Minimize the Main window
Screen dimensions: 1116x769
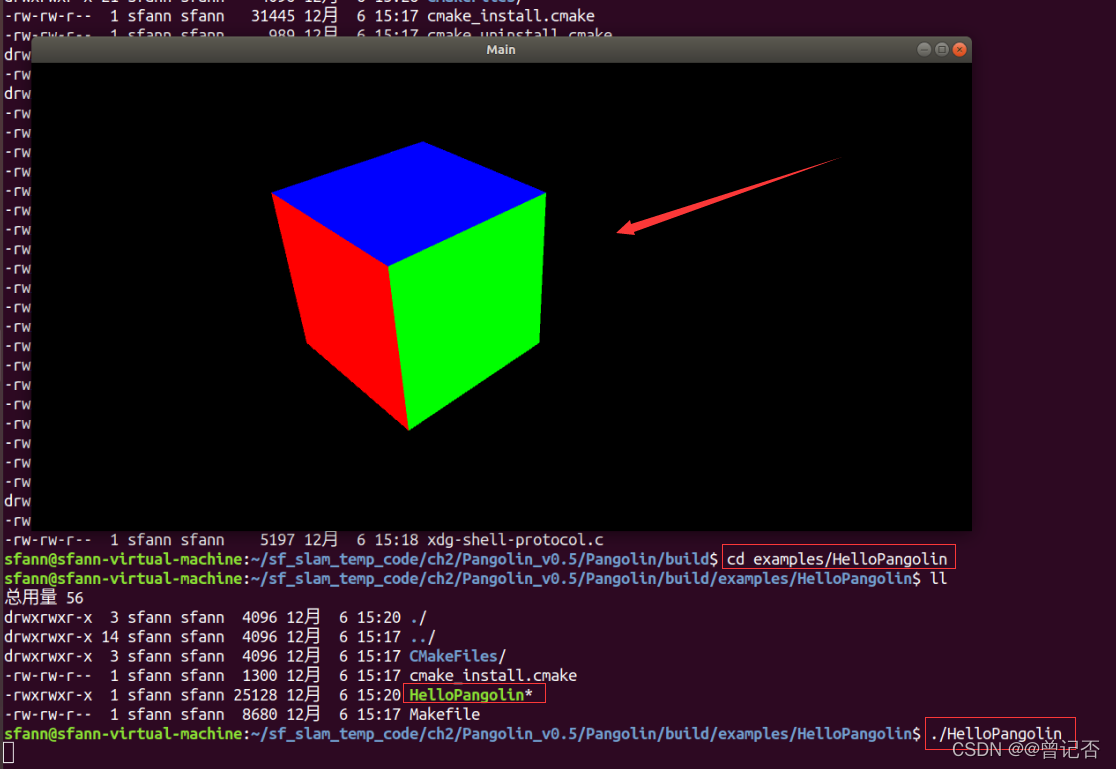pyautogui.click(x=924, y=49)
